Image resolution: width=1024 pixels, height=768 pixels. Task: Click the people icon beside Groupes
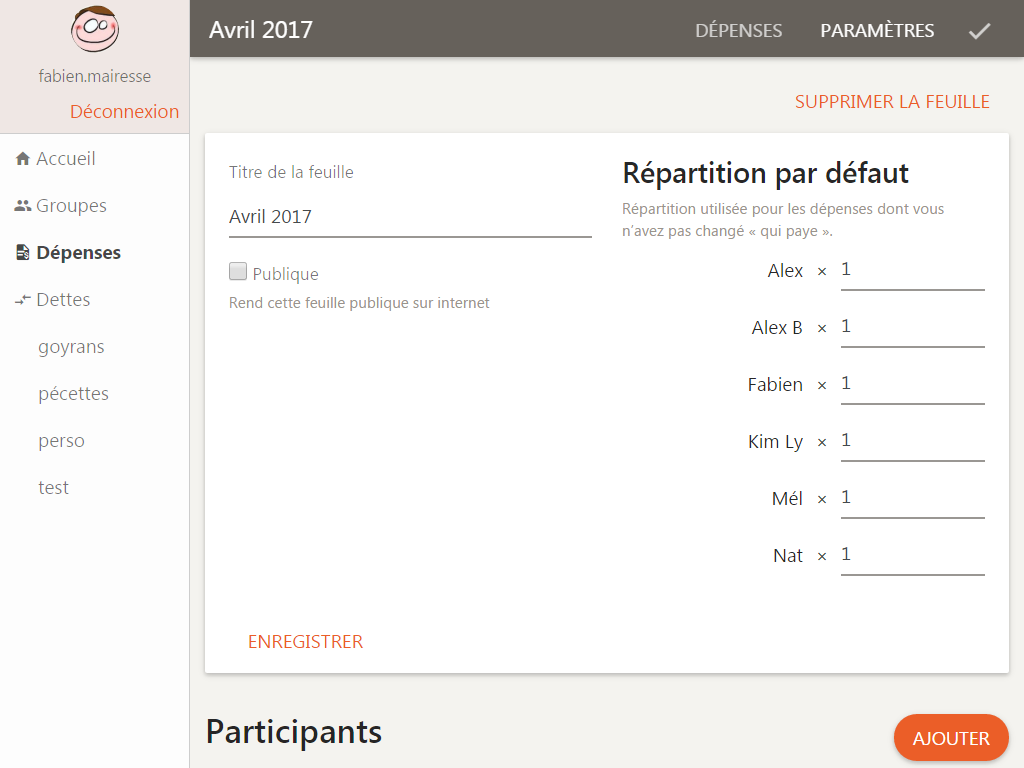pos(23,206)
